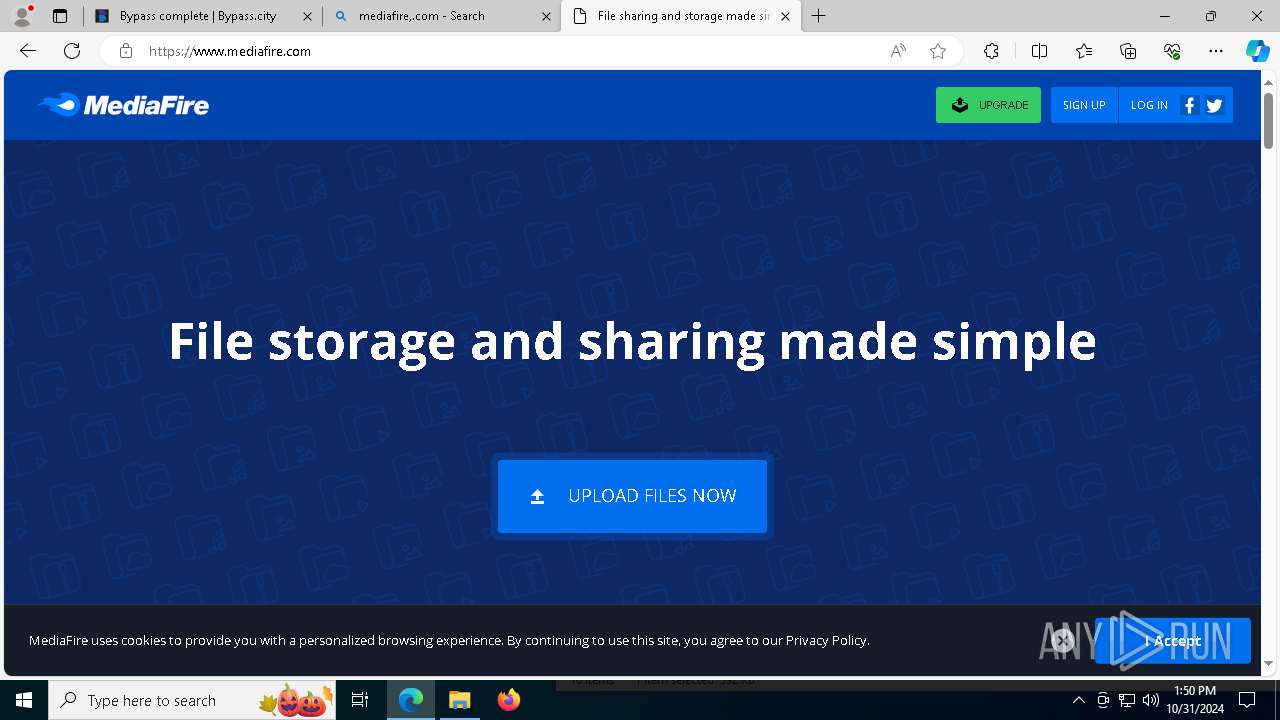Activate Read Aloud icon
The image size is (1280, 720).
tap(898, 51)
